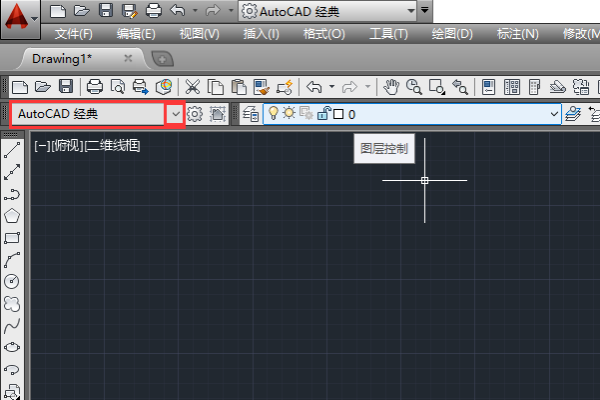This screenshot has width=600, height=400.
Task: Select the Spline curve tool
Action: [x=13, y=326]
